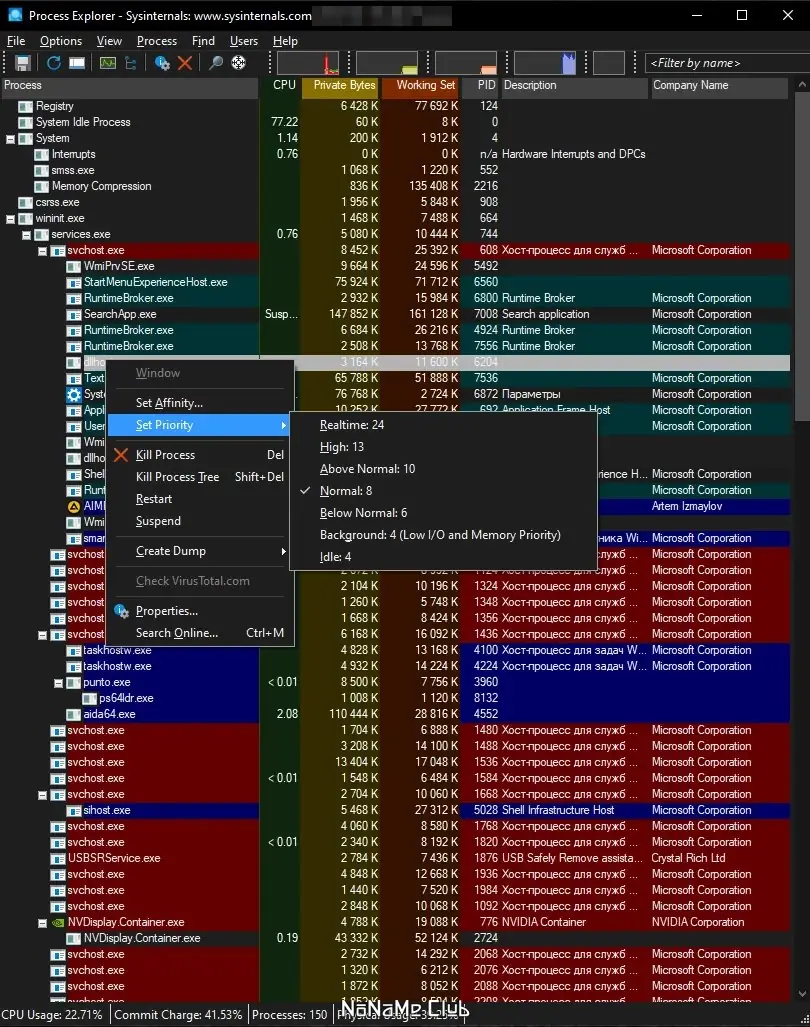
Task: Open the commit history mini graph
Action: coord(387,63)
